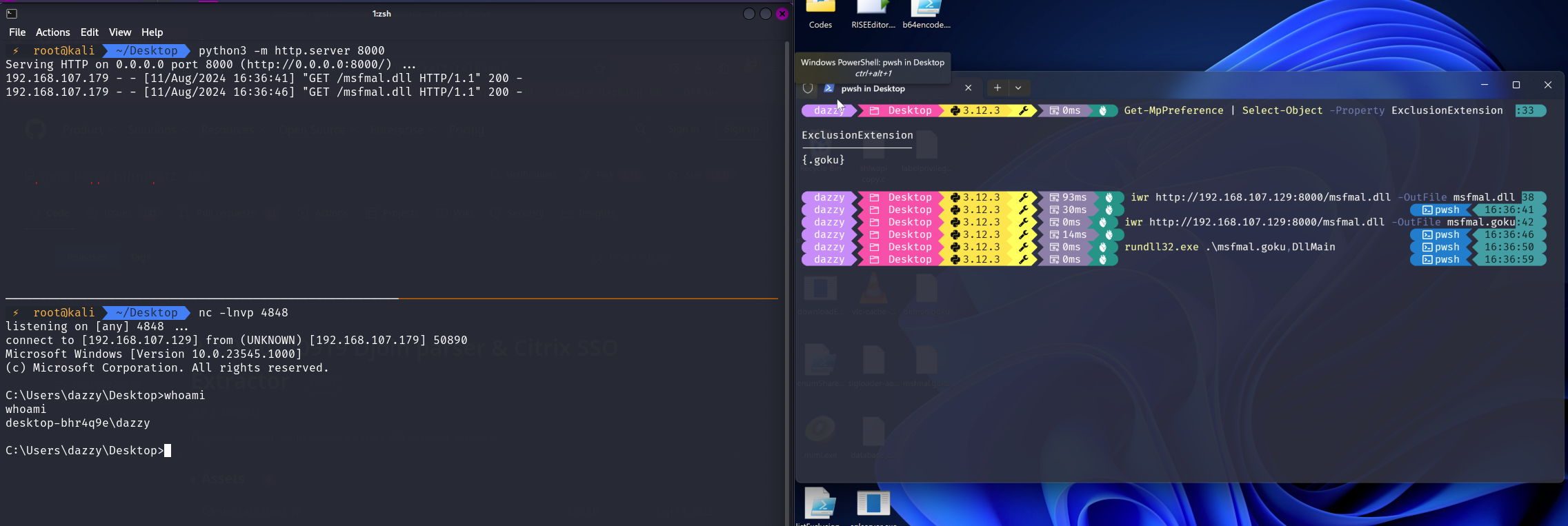1568x526 pixels.
Task: Click the 'Serving HTTP on 0.0.0.0' line
Action: (x=211, y=64)
